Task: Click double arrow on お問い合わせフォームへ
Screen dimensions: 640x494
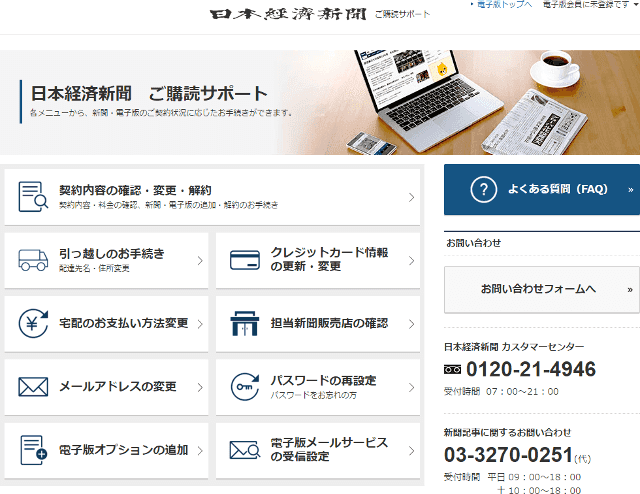Action: pyautogui.click(x=630, y=290)
